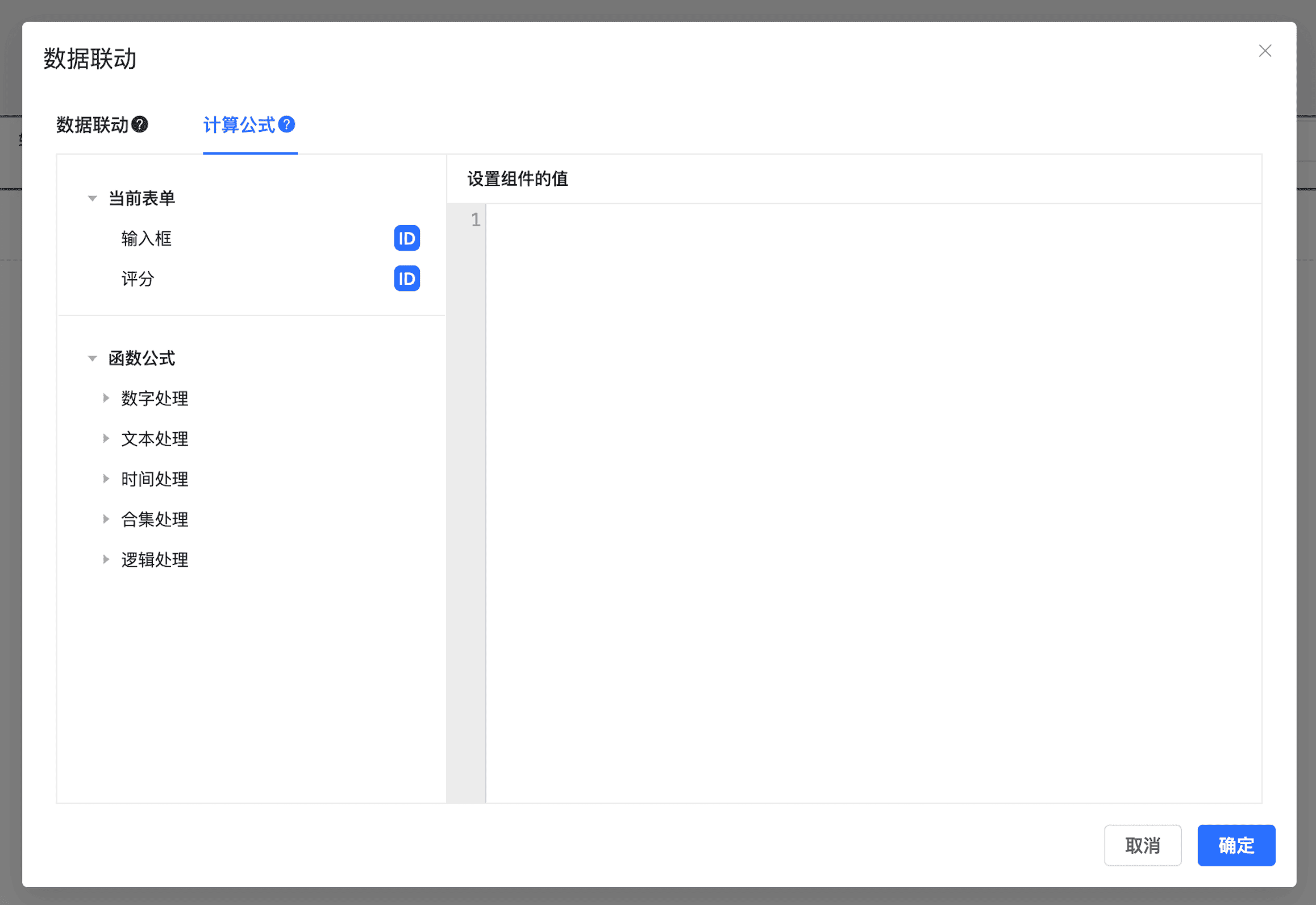Expand the 时间处理 function group
Screen dimensions: 1316x905
click(x=106, y=479)
